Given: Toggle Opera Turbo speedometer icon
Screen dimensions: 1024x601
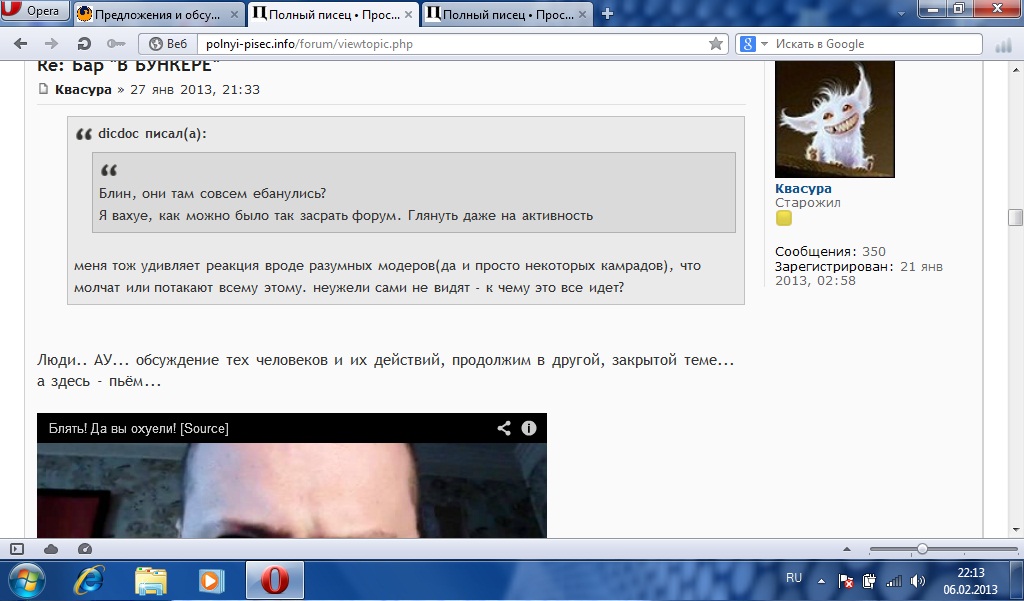Looking at the screenshot, I should [x=85, y=549].
